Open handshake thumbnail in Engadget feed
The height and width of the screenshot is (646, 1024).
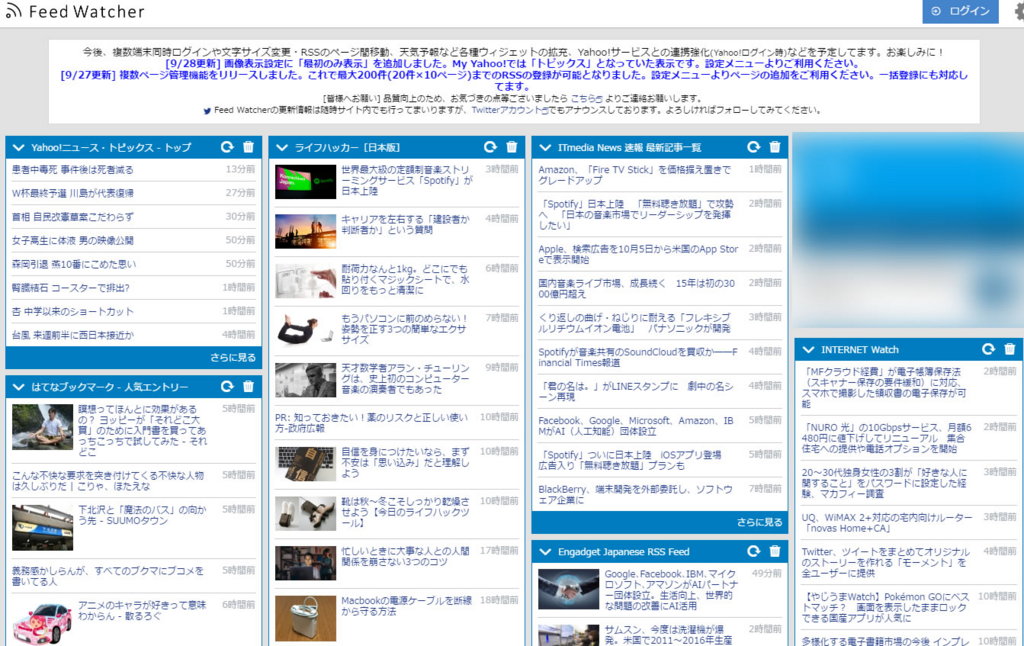click(568, 589)
